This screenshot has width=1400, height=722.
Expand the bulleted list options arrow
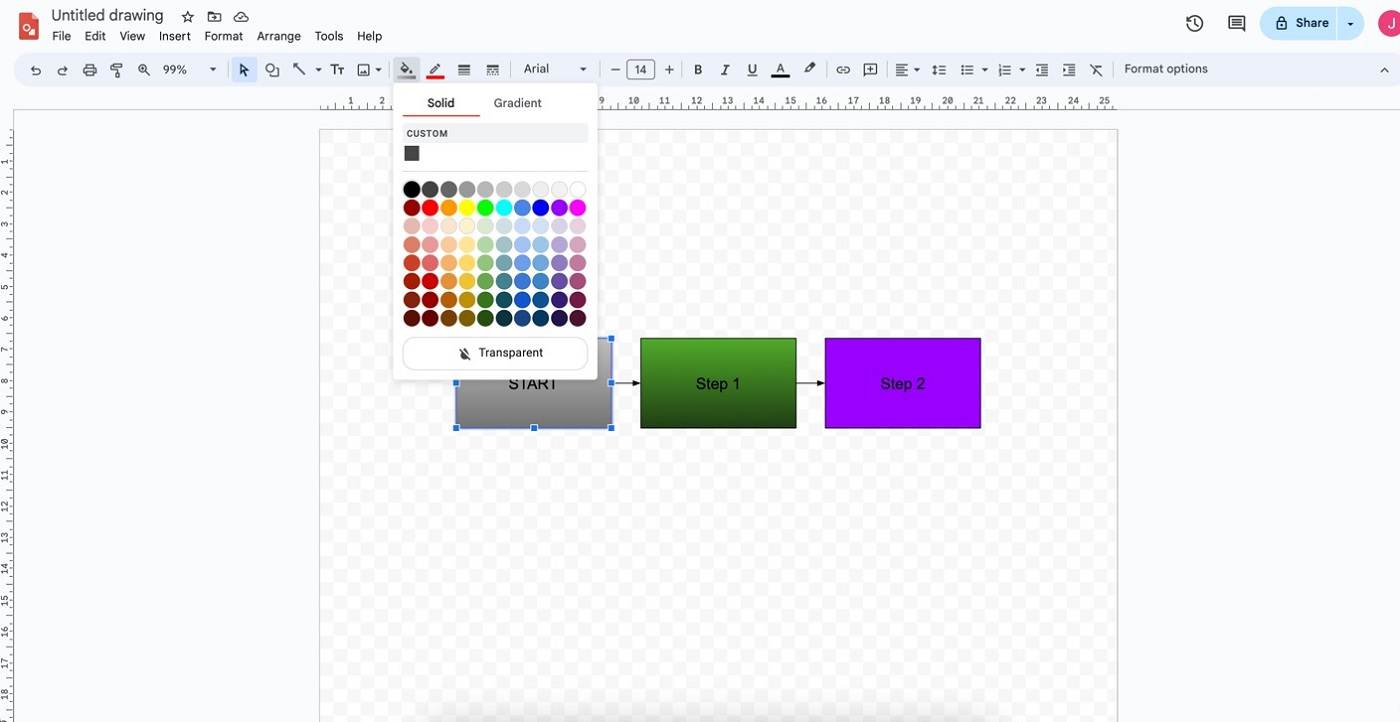pos(985,70)
